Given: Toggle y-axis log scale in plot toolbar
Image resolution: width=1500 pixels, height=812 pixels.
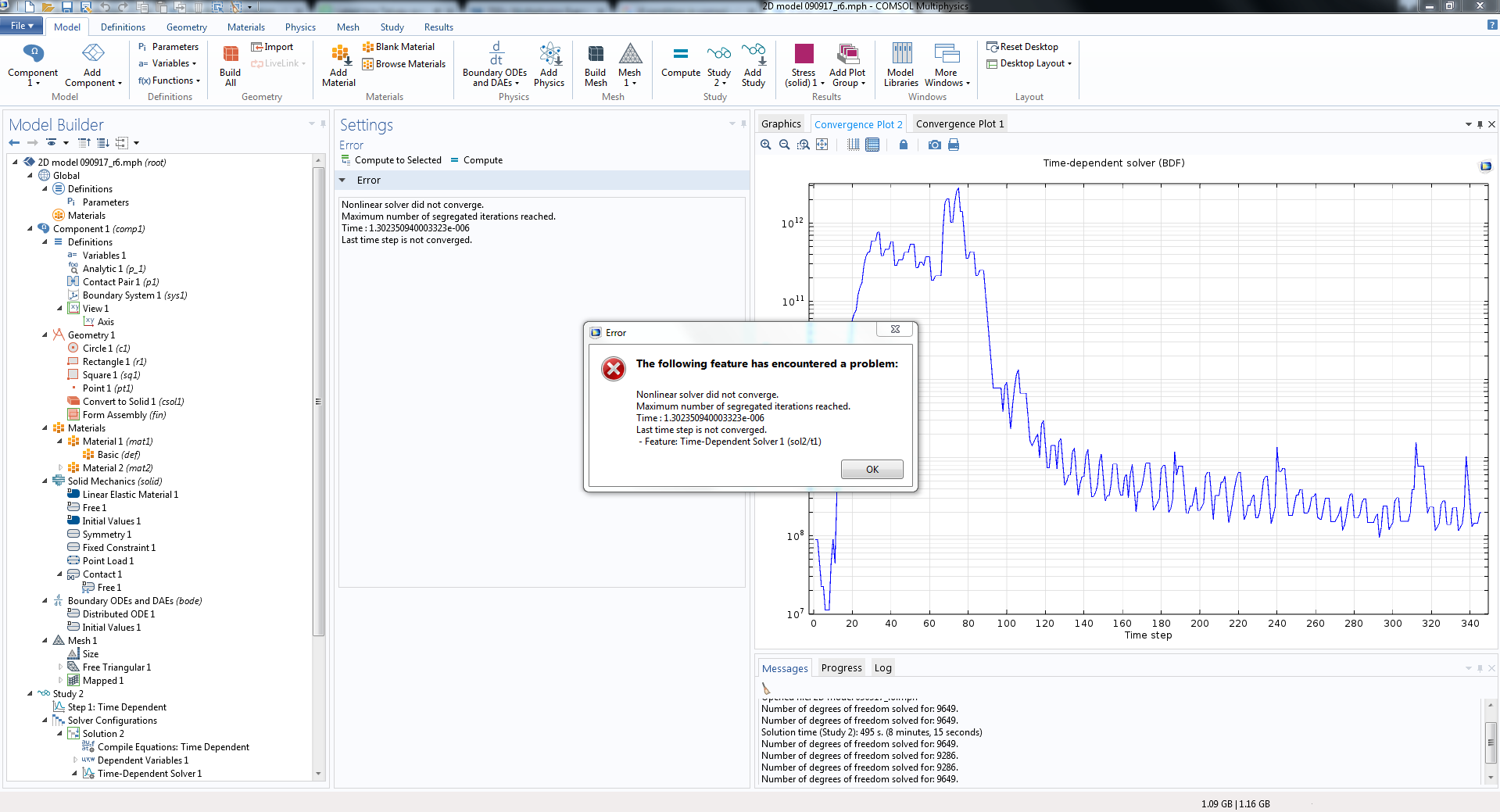Looking at the screenshot, I should (x=872, y=145).
